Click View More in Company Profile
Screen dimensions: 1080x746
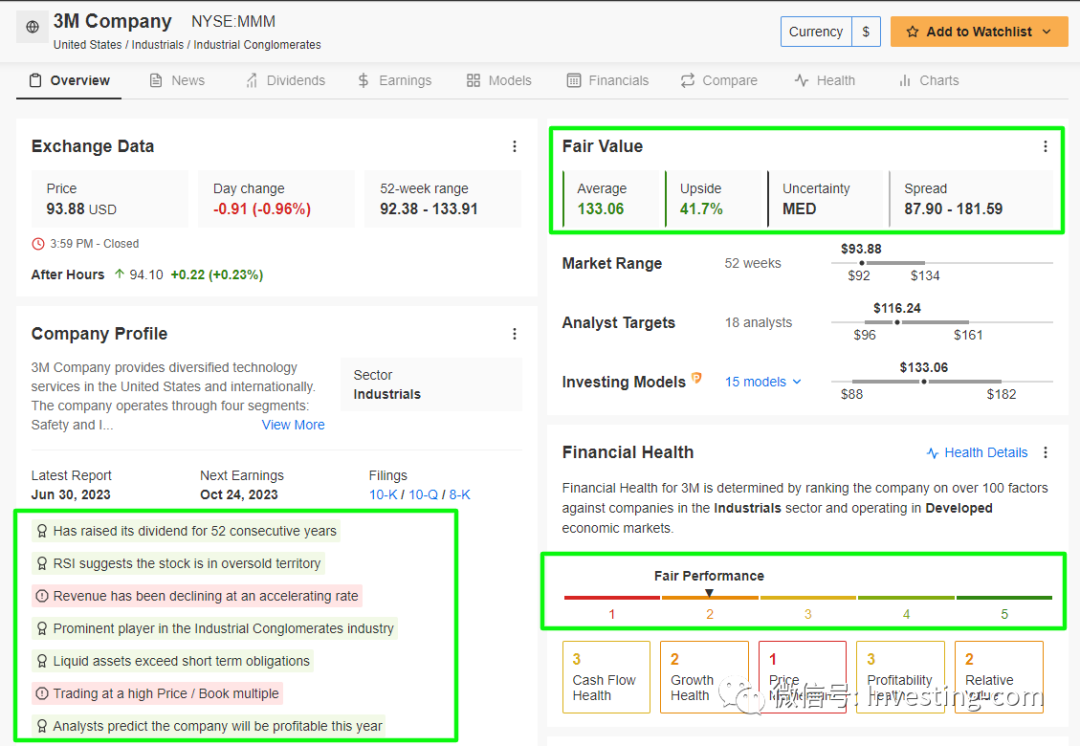[293, 425]
